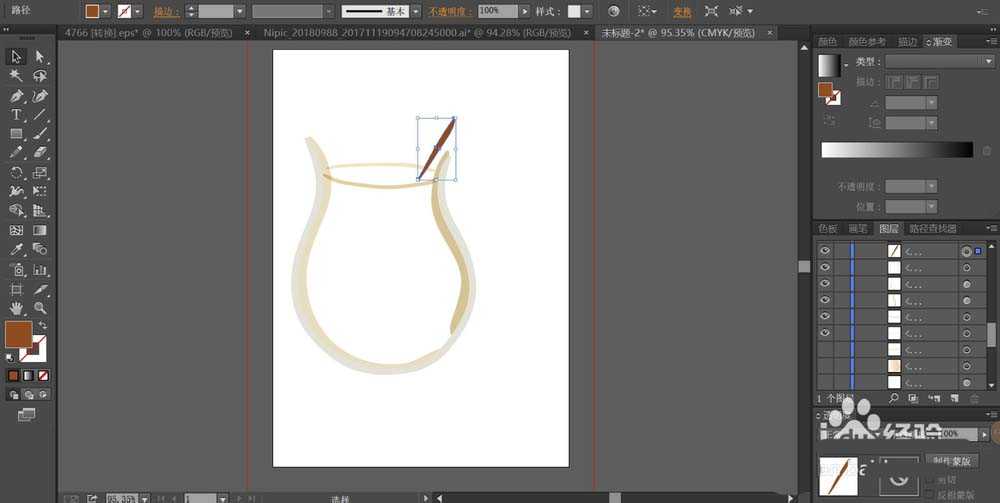Screen dimensions: 1000x503
Task: Select the Eyedropper tool
Action: coord(17,250)
